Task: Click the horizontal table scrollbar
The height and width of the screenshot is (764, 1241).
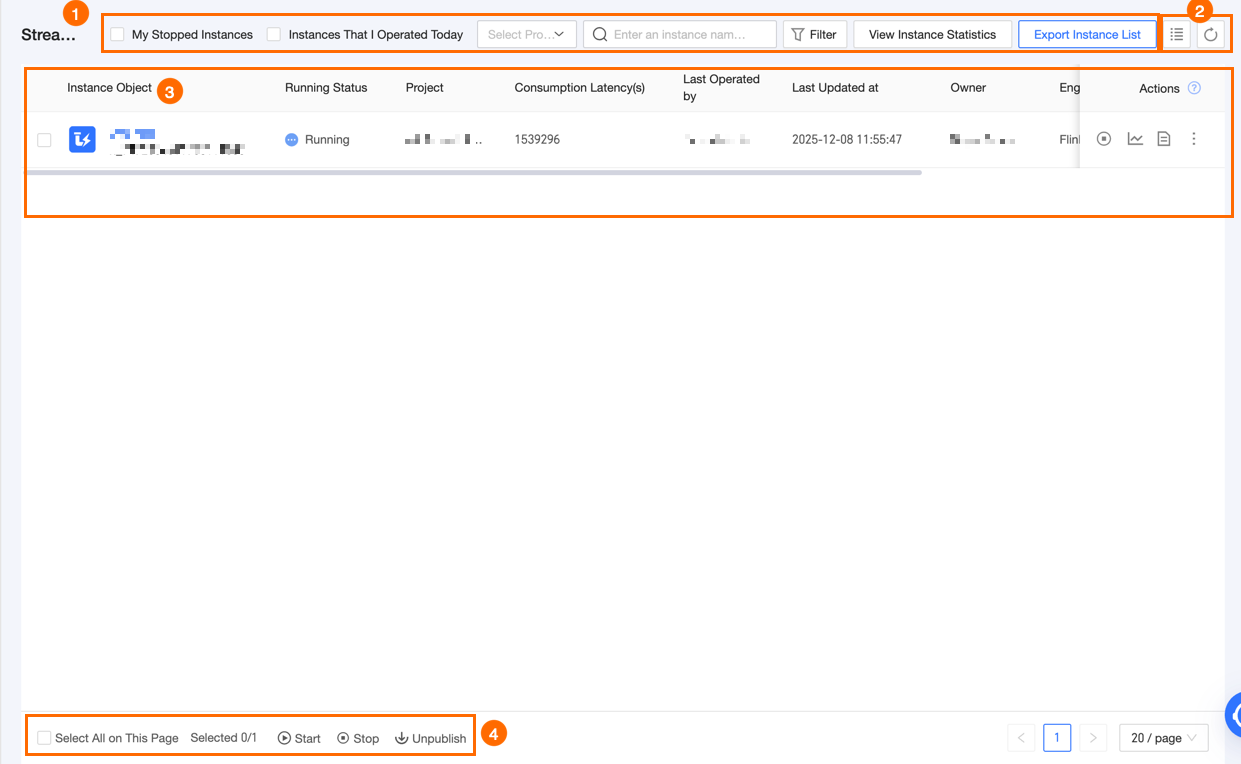Action: click(x=474, y=173)
